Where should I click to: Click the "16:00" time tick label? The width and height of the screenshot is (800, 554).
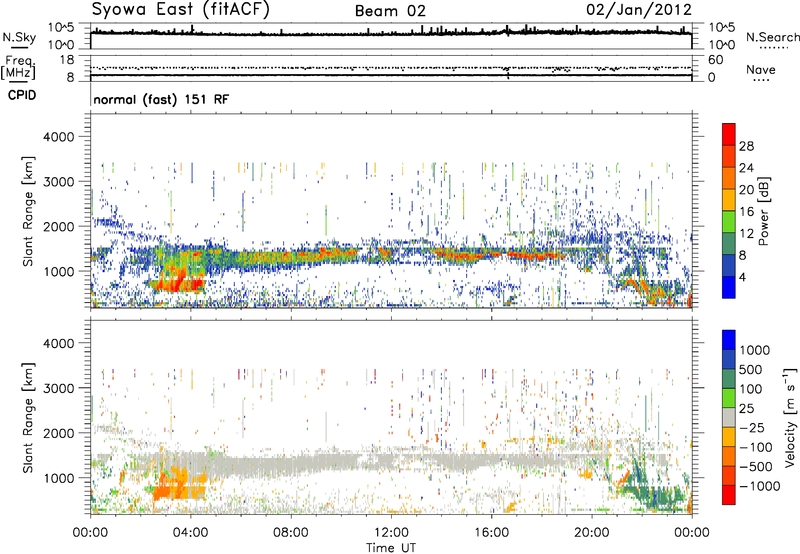point(491,533)
